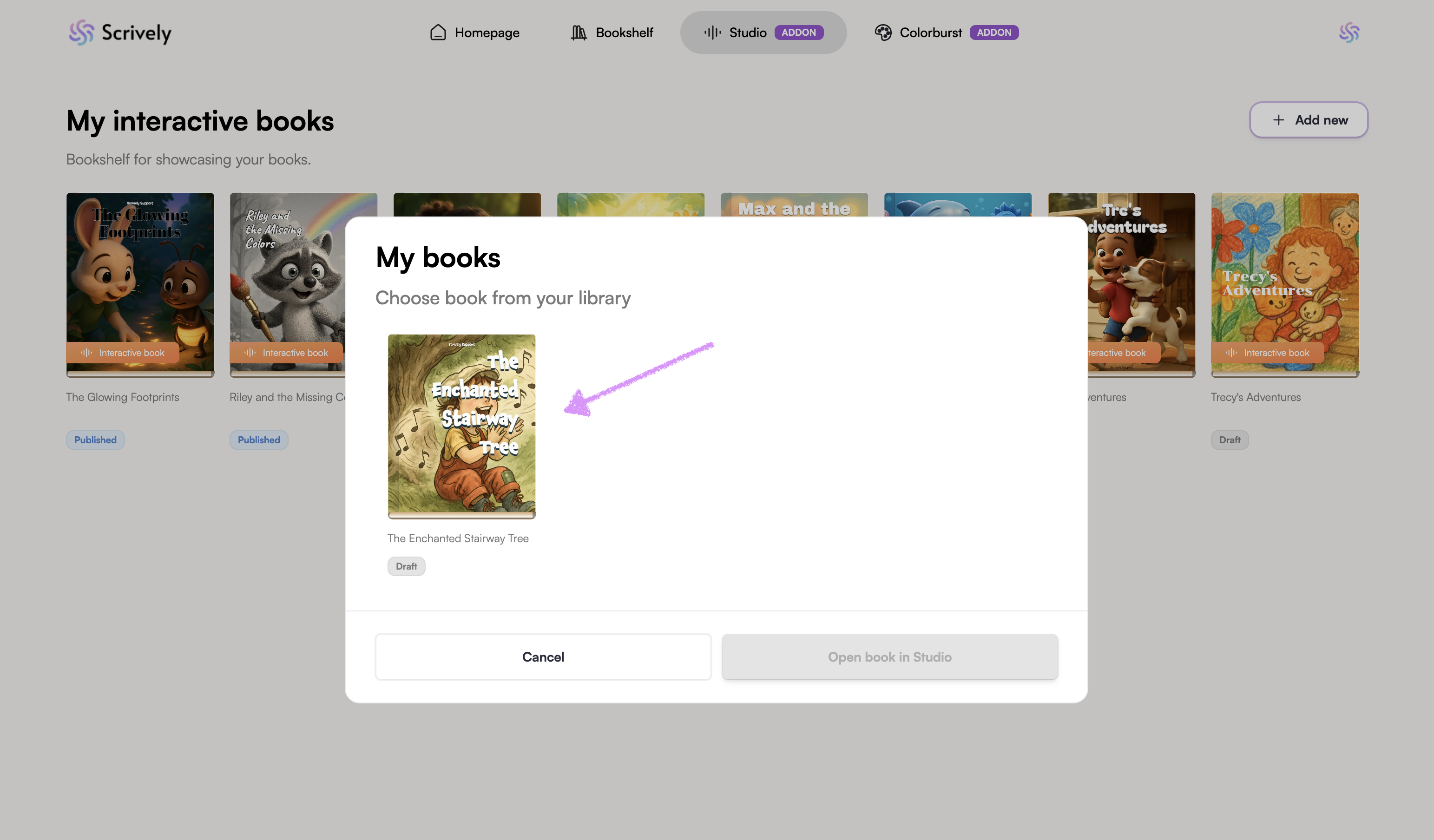Open profile avatar in top right
Image resolution: width=1434 pixels, height=840 pixels.
tap(1348, 33)
